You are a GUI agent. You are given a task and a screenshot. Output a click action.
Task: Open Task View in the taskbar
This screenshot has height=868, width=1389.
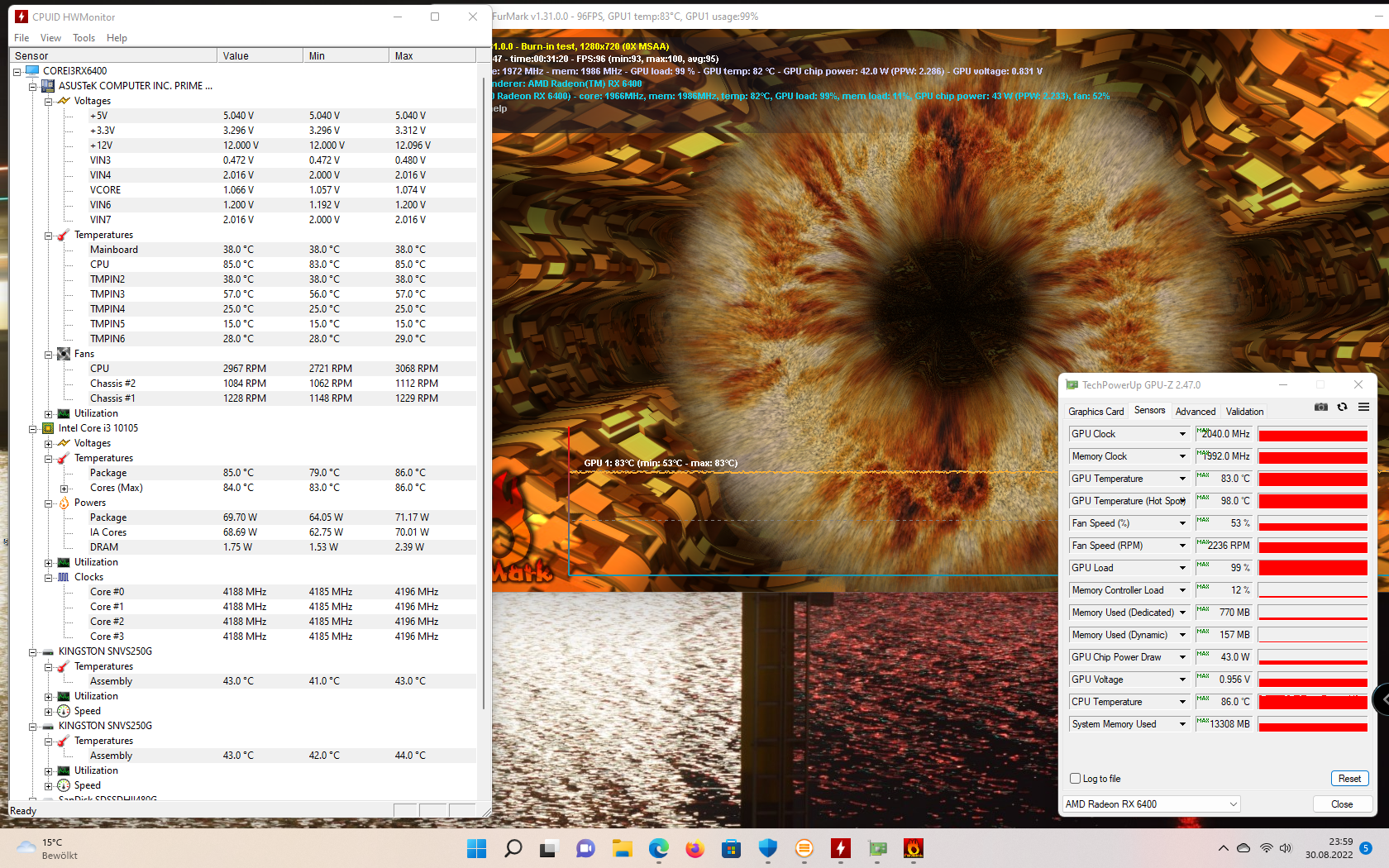click(x=549, y=848)
